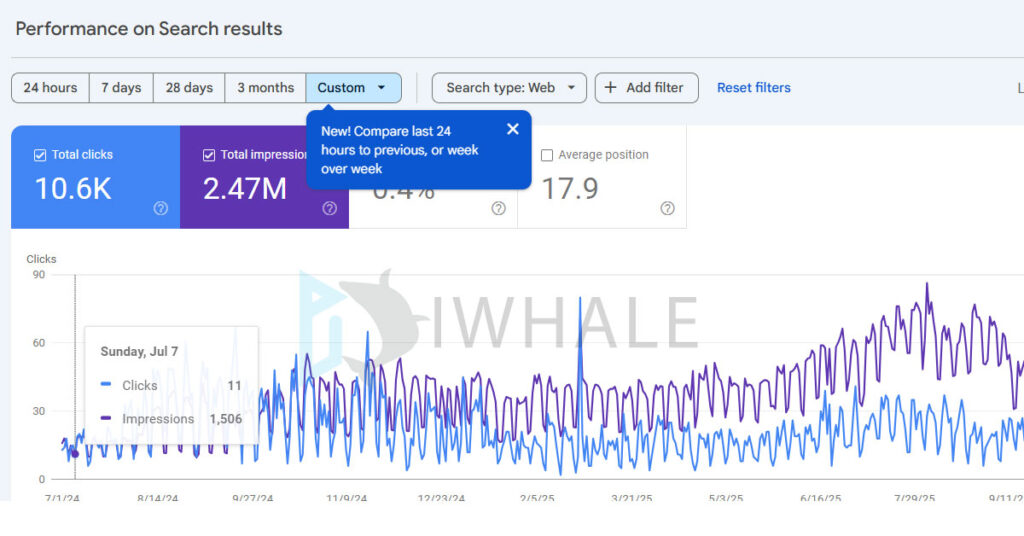This screenshot has width=1024, height=536.
Task: Click help icon on Average position card
Action: (x=667, y=208)
